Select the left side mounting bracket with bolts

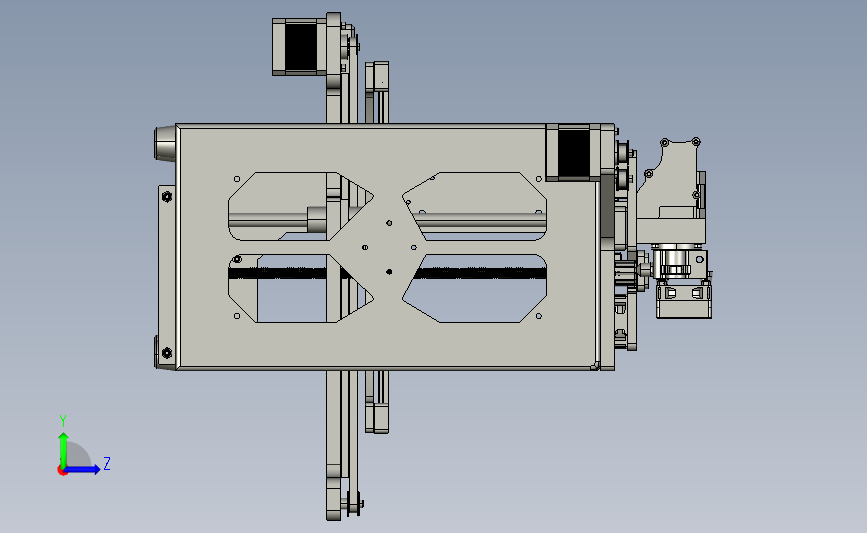click(x=166, y=276)
